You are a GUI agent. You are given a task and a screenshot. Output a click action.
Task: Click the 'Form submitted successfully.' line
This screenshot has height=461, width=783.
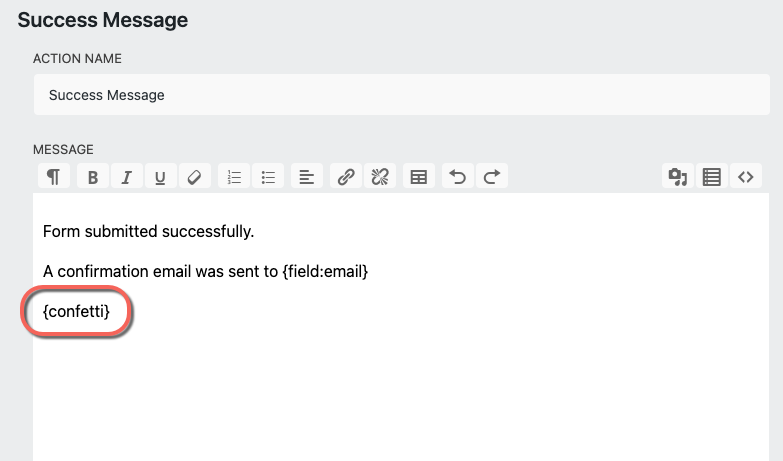pyautogui.click(x=148, y=232)
